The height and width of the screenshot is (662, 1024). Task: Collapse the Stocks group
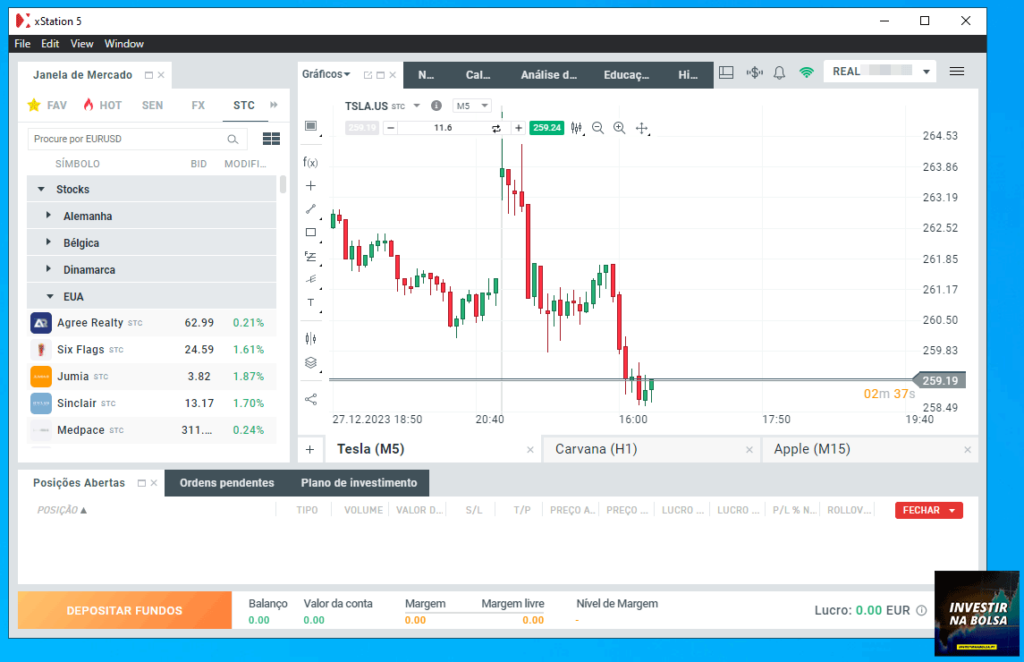41,189
